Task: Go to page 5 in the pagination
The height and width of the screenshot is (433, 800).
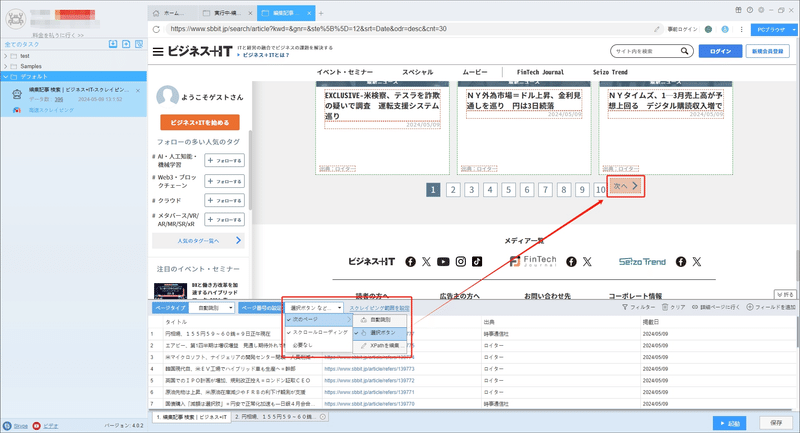Action: pyautogui.click(x=508, y=190)
